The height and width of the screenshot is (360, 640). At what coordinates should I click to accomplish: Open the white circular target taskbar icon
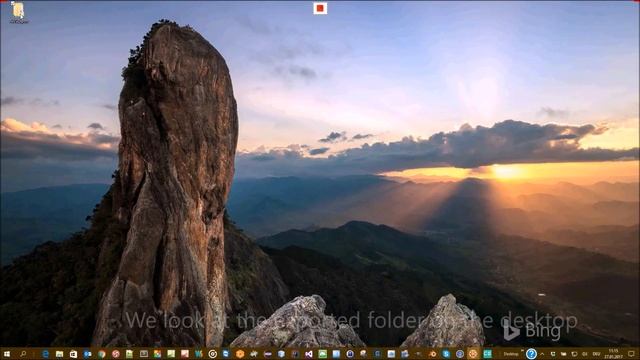click(213, 354)
